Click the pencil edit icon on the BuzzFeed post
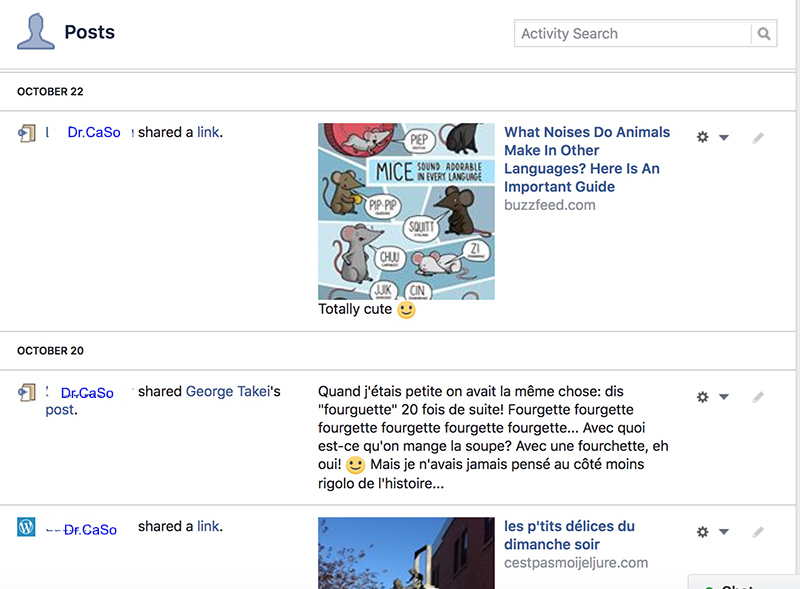 pyautogui.click(x=758, y=138)
